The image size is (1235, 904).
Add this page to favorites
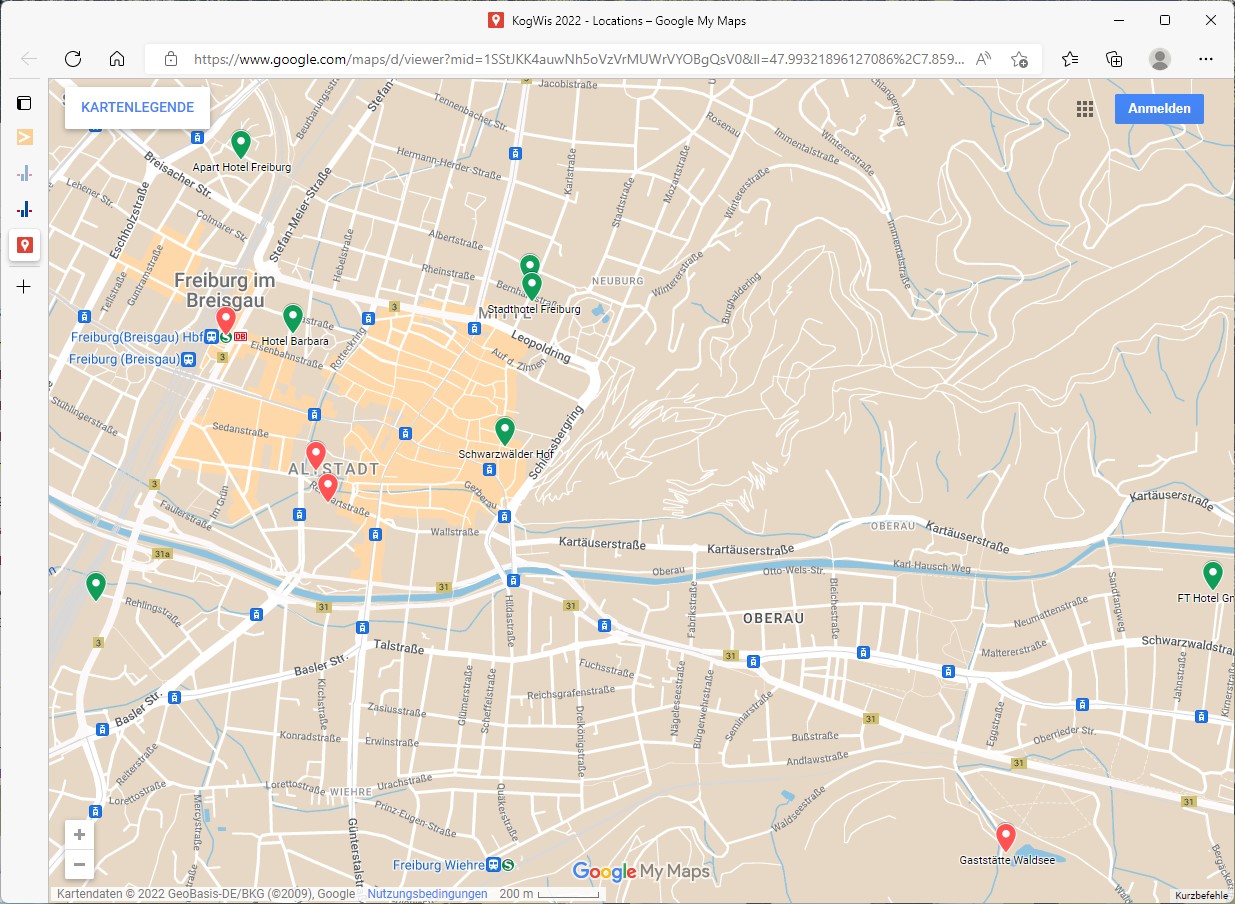[x=1019, y=59]
